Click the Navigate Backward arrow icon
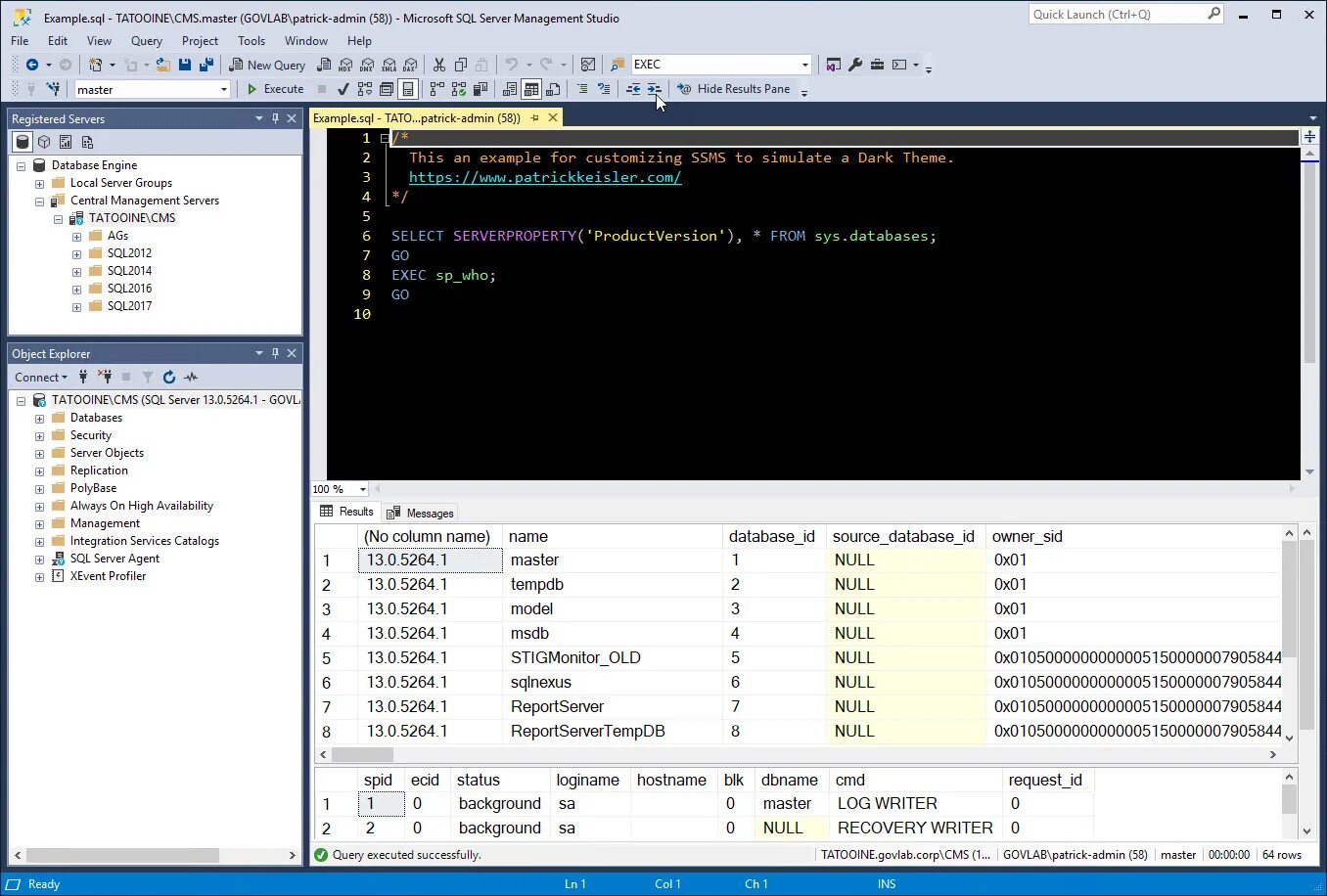1327x896 pixels. tap(31, 65)
